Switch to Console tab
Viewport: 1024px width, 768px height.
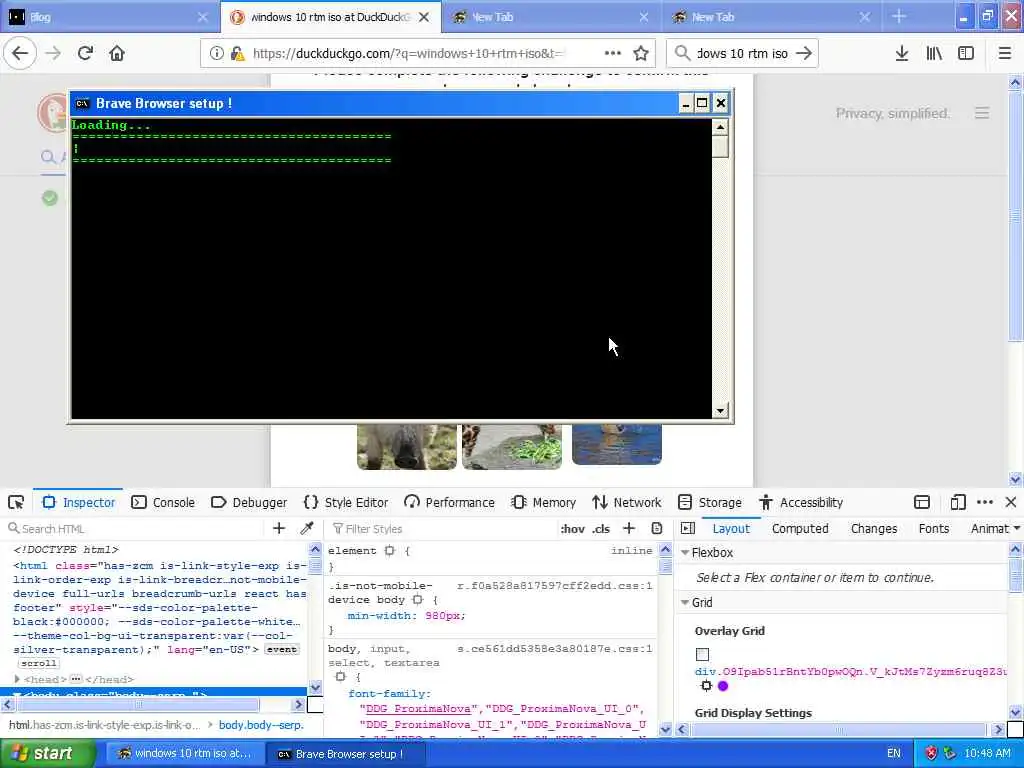[x=163, y=502]
